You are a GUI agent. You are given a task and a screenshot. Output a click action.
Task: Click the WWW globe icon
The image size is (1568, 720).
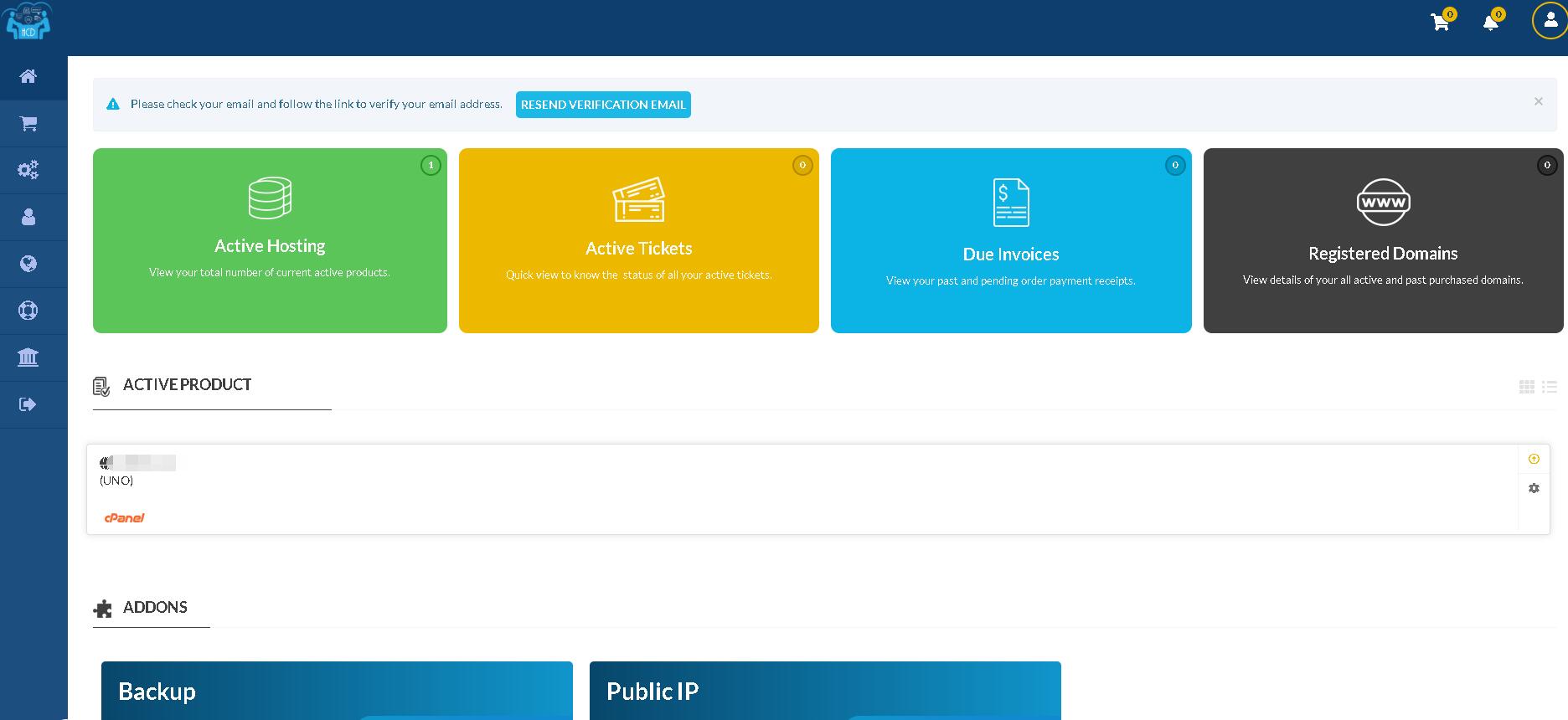click(x=1383, y=202)
